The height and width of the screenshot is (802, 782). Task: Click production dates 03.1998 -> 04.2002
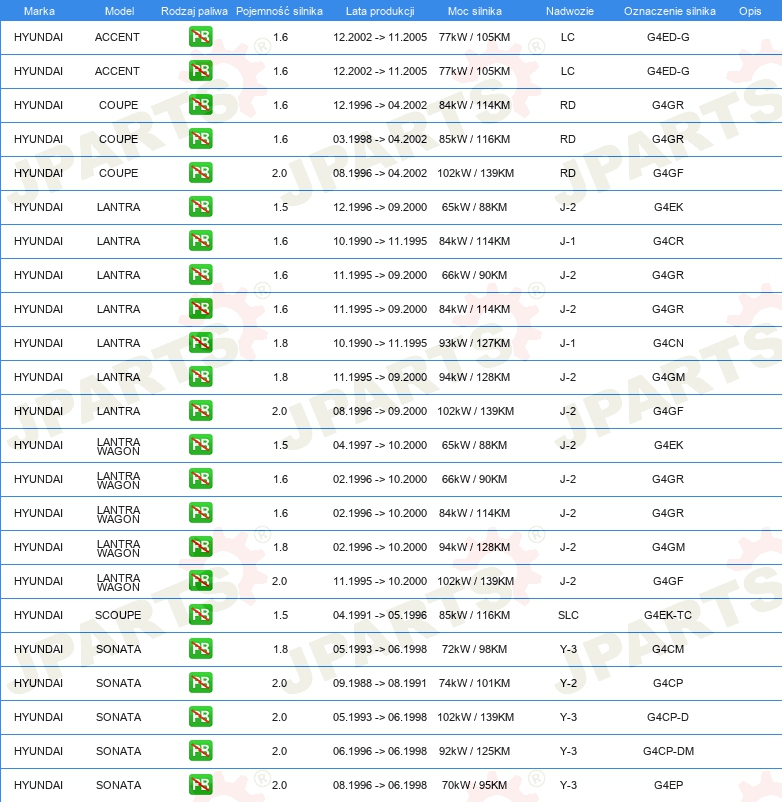tap(380, 139)
